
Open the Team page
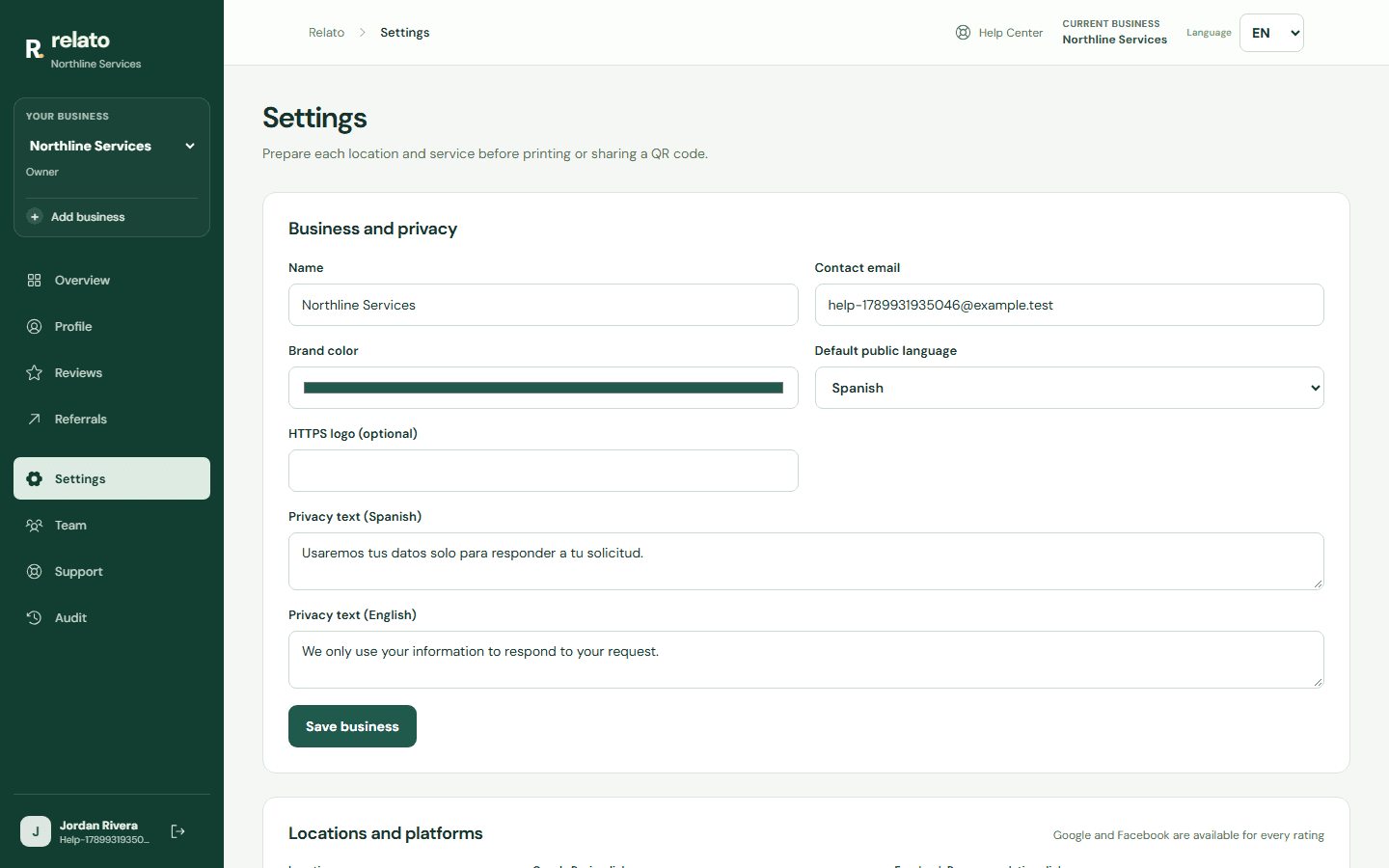112,526
